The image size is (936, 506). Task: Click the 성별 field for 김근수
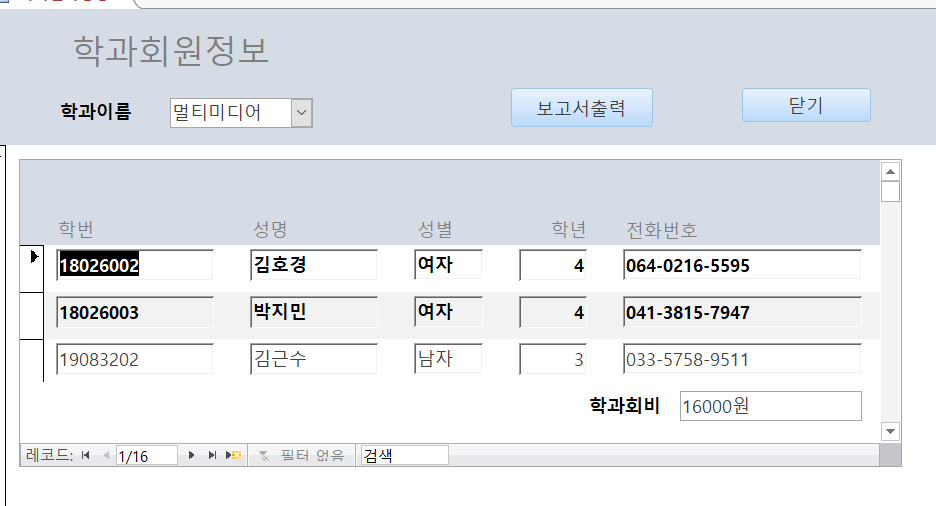point(447,359)
